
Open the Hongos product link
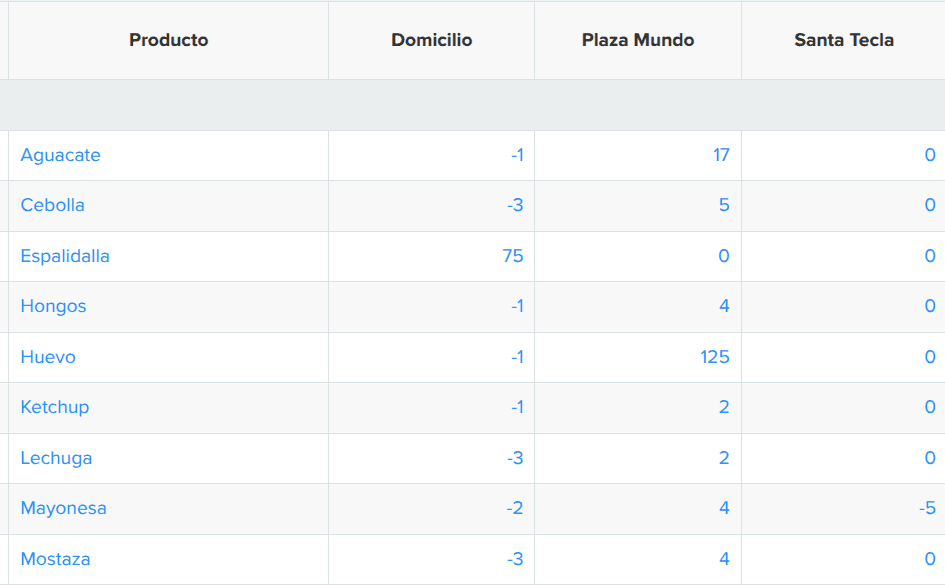(53, 306)
